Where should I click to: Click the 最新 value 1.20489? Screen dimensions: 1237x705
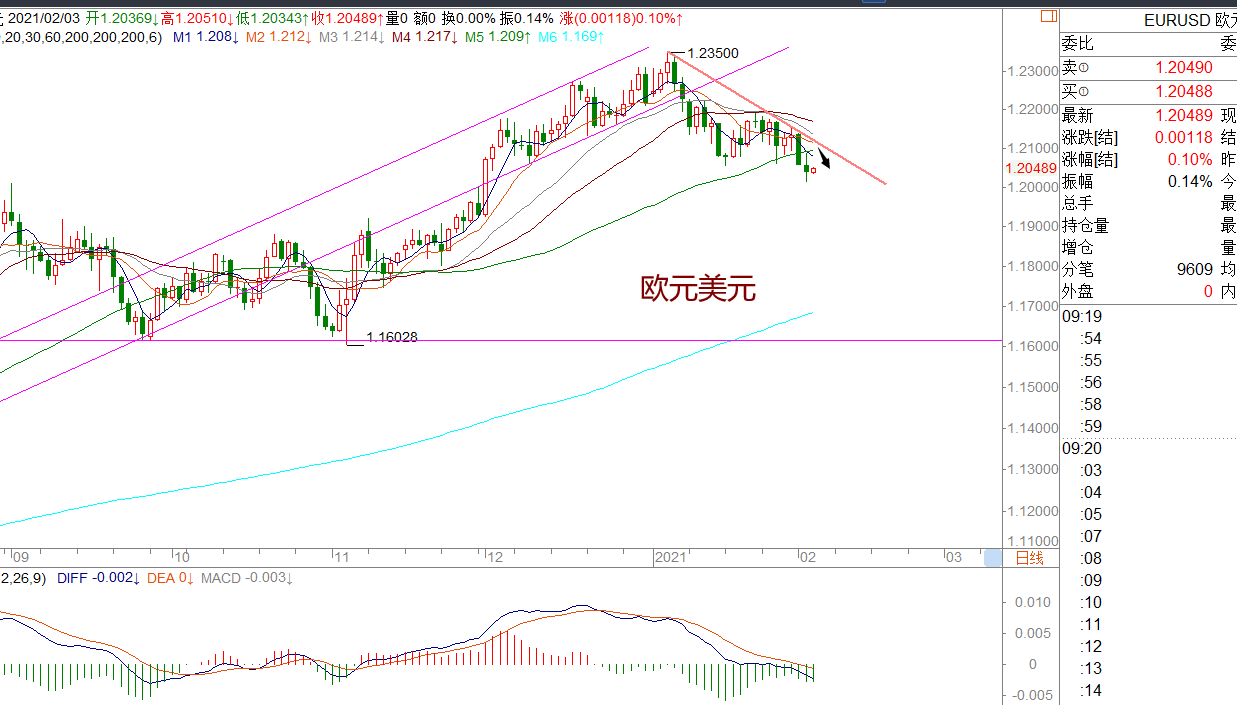(x=1184, y=115)
